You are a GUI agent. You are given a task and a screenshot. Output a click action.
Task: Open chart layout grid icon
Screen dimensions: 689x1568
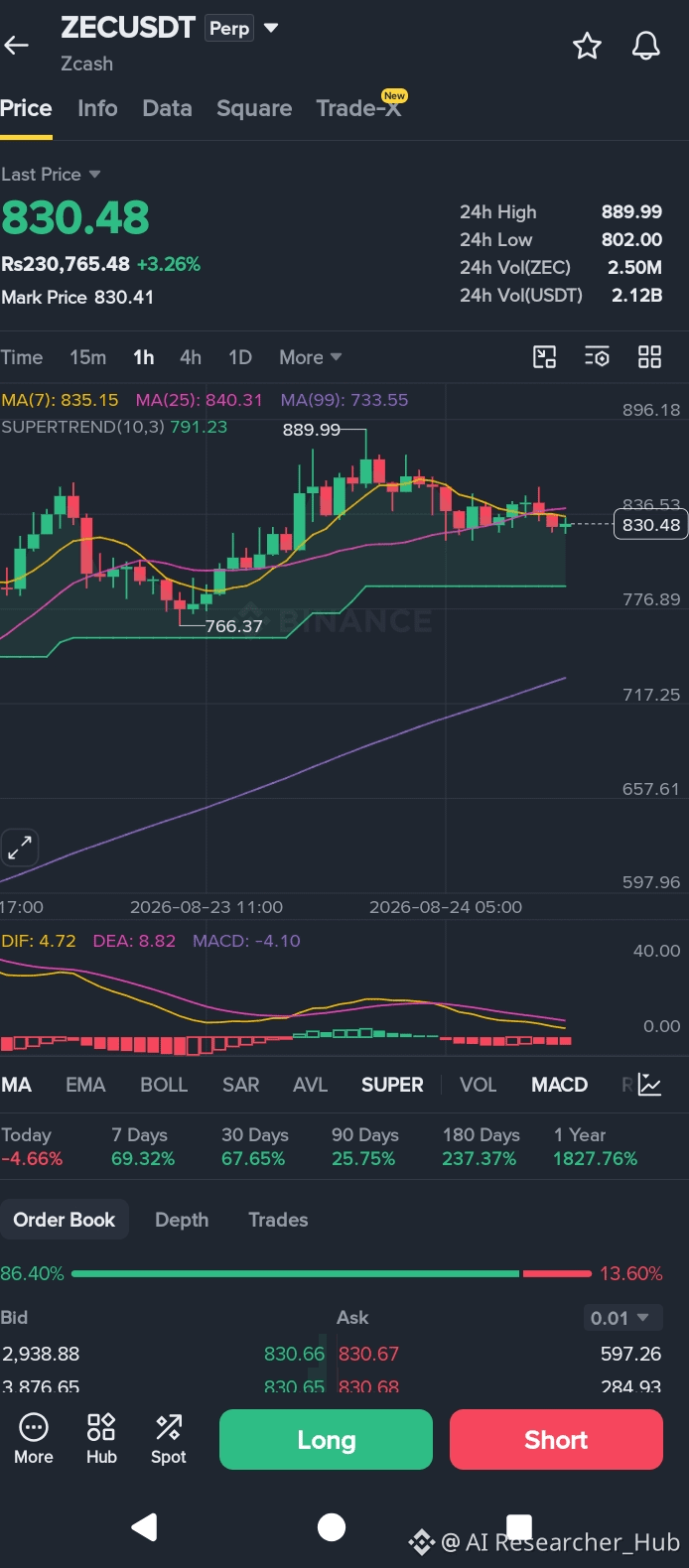coord(649,357)
